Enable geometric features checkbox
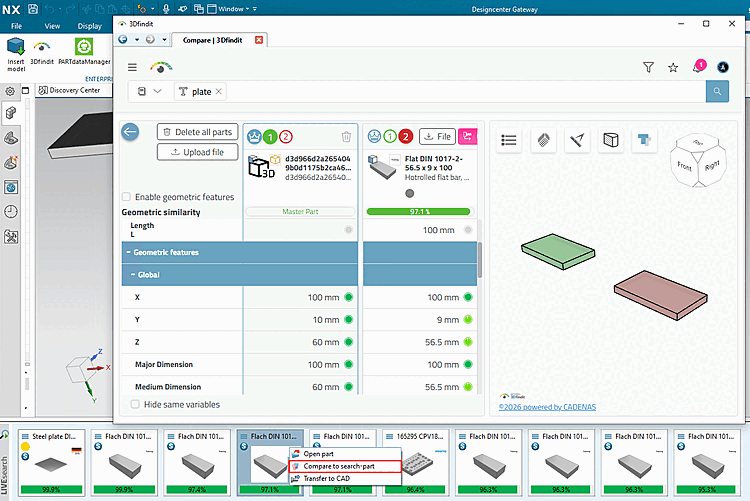 (x=126, y=197)
